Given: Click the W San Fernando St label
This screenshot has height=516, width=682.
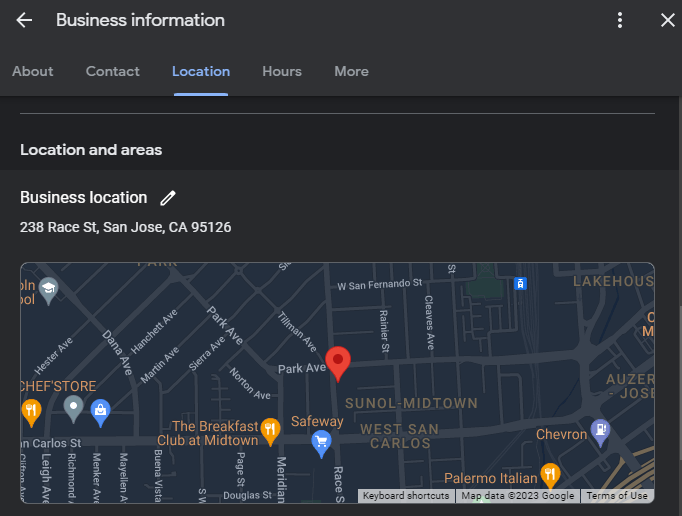Looking at the screenshot, I should pos(380,285).
